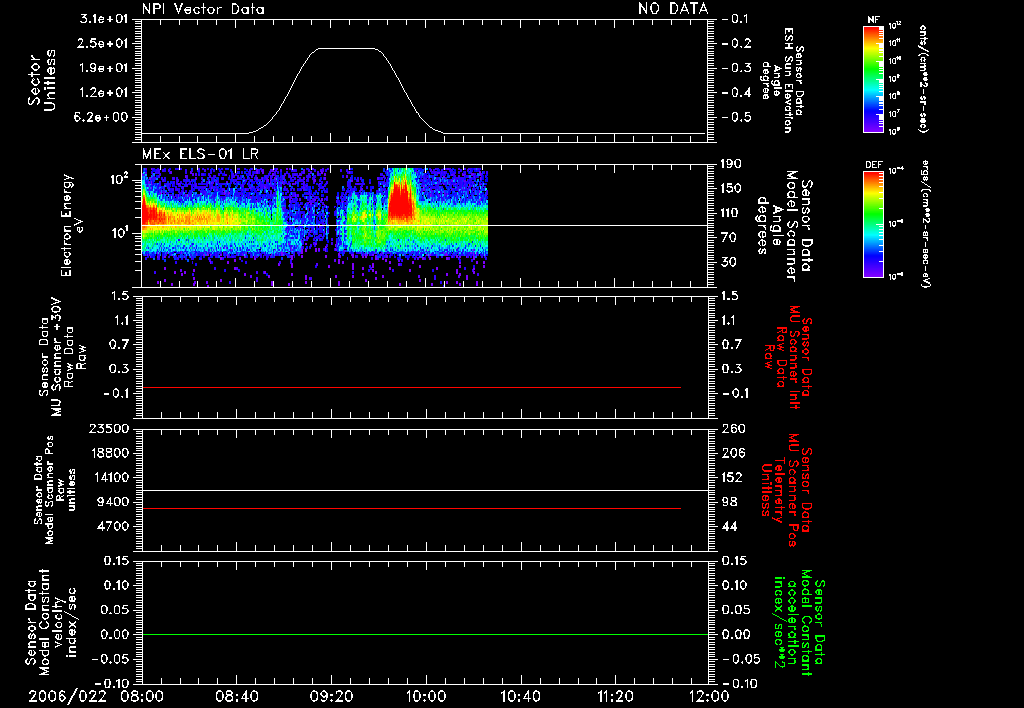Click the '30' scanner angle tick label
Viewport: 1024px width, 708px height.
point(730,262)
